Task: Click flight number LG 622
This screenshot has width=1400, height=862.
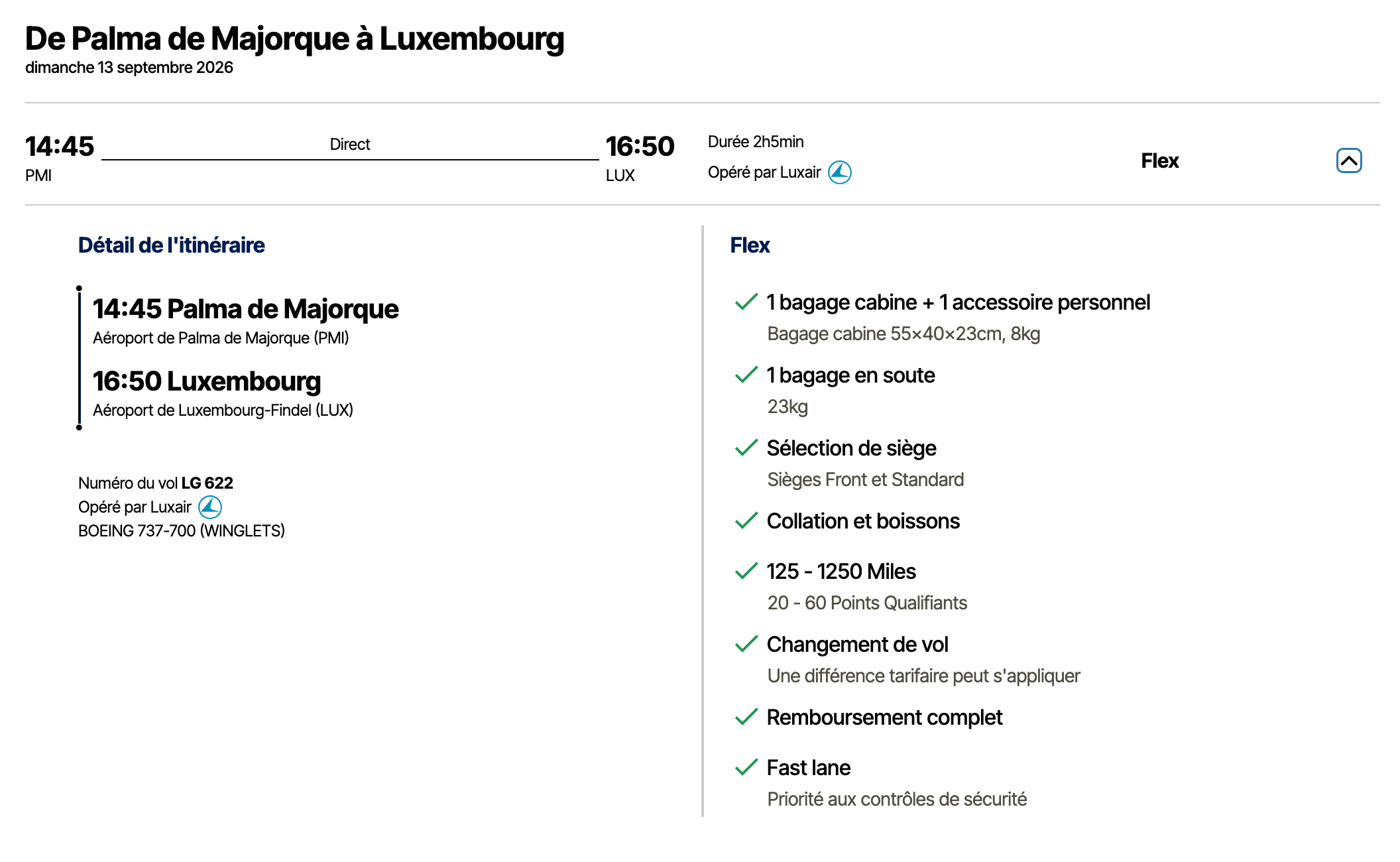Action: [x=207, y=483]
